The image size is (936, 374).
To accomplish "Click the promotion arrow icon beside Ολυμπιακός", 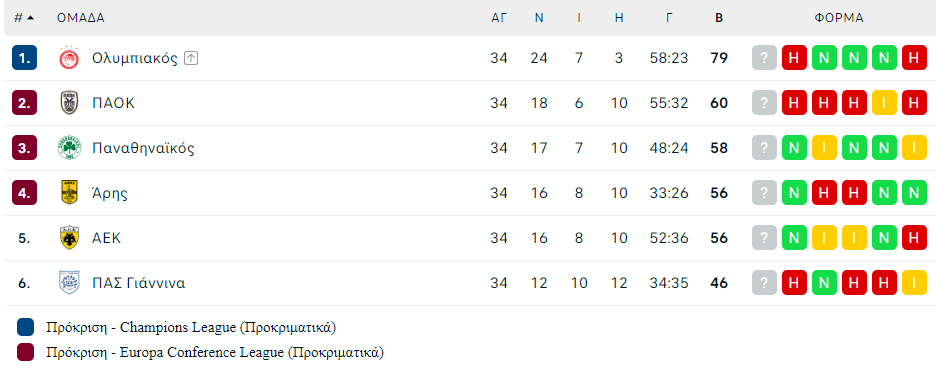I will tap(190, 58).
